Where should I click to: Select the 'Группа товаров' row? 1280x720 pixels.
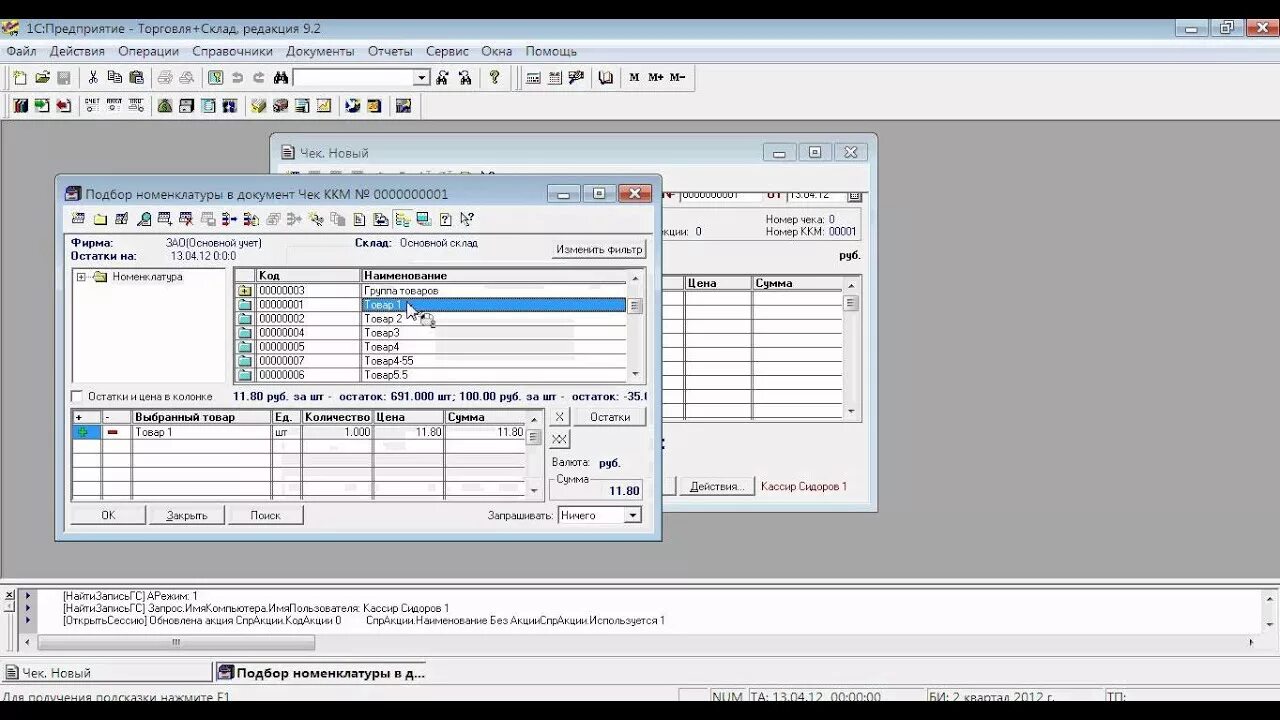click(431, 291)
